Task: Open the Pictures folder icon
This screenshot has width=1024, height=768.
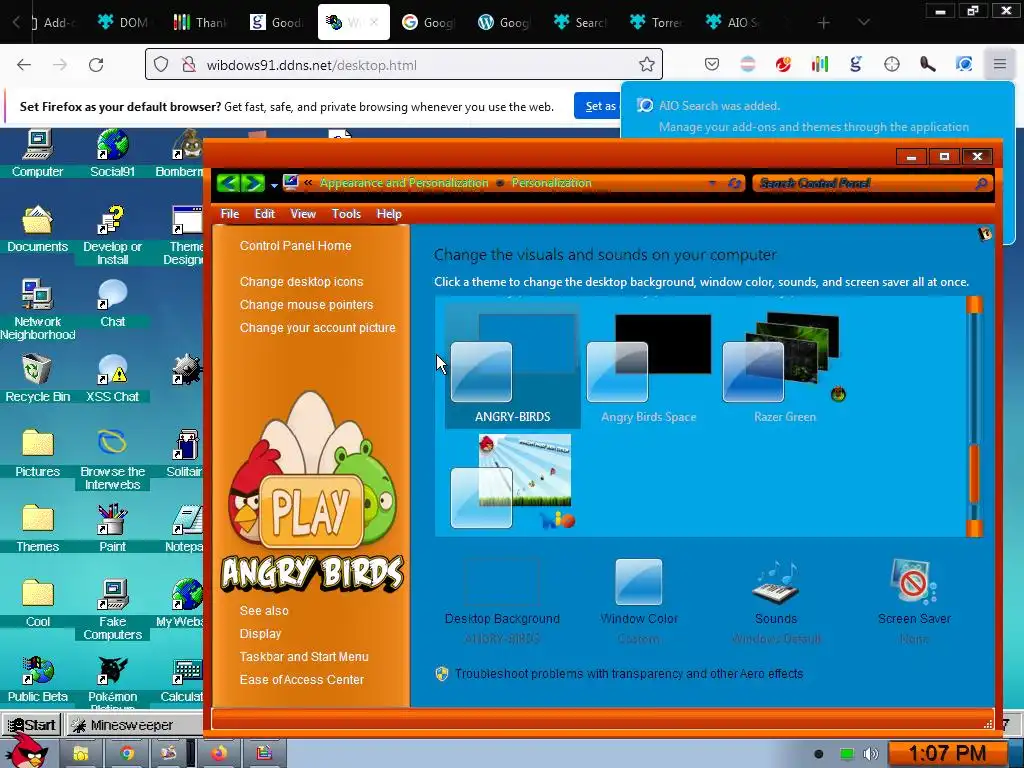Action: point(37,454)
